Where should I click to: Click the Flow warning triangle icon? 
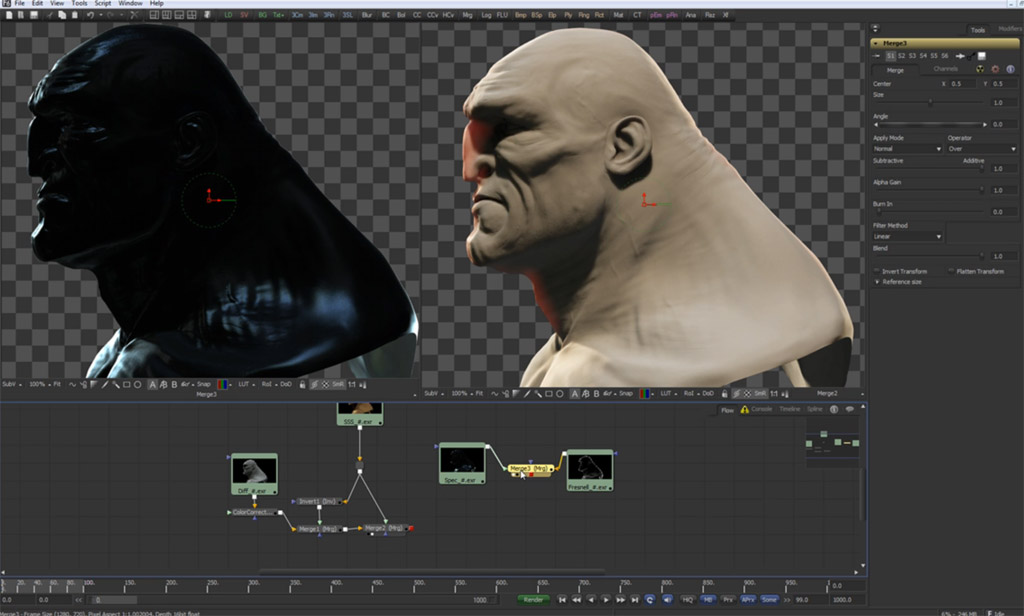coord(744,410)
